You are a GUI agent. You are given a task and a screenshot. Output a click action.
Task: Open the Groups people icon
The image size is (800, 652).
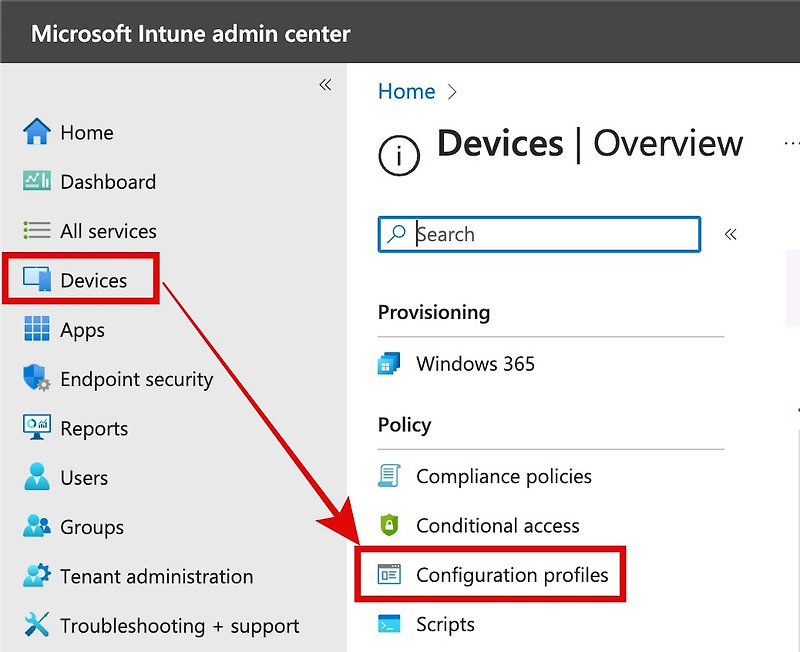(x=37, y=527)
